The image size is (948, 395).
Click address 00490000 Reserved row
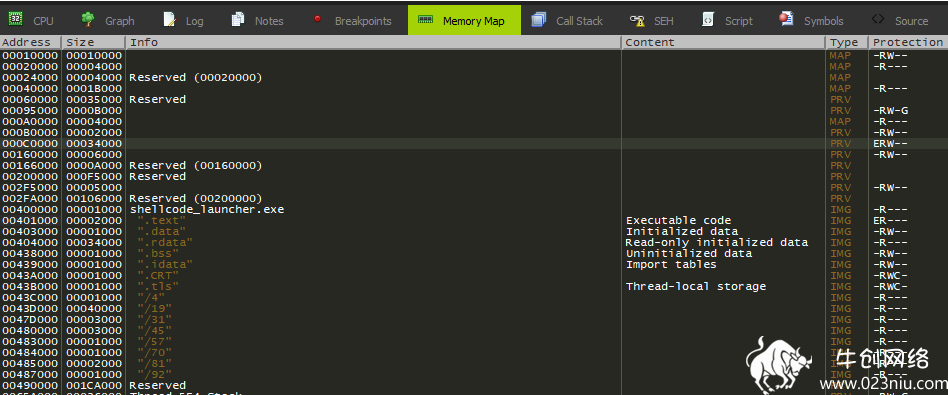coord(474,385)
